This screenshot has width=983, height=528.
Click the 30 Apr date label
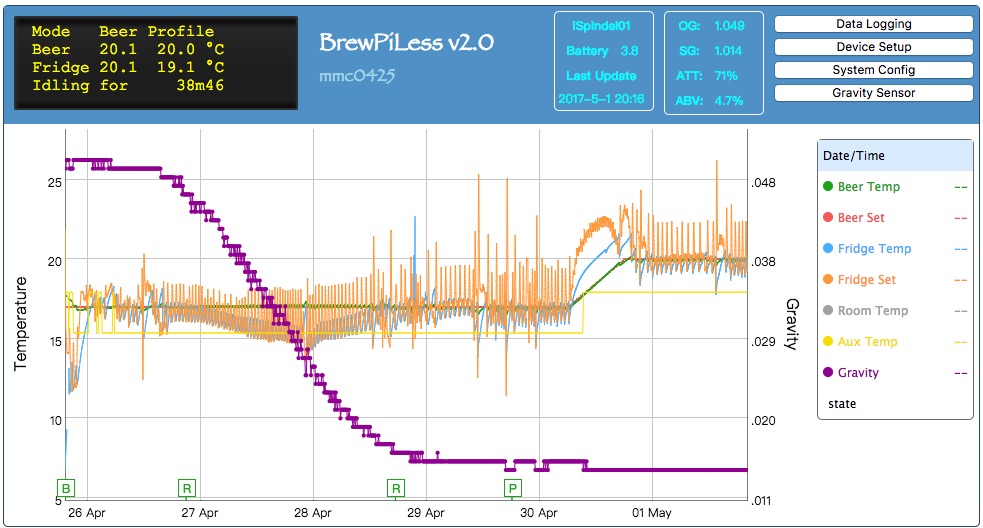point(539,513)
